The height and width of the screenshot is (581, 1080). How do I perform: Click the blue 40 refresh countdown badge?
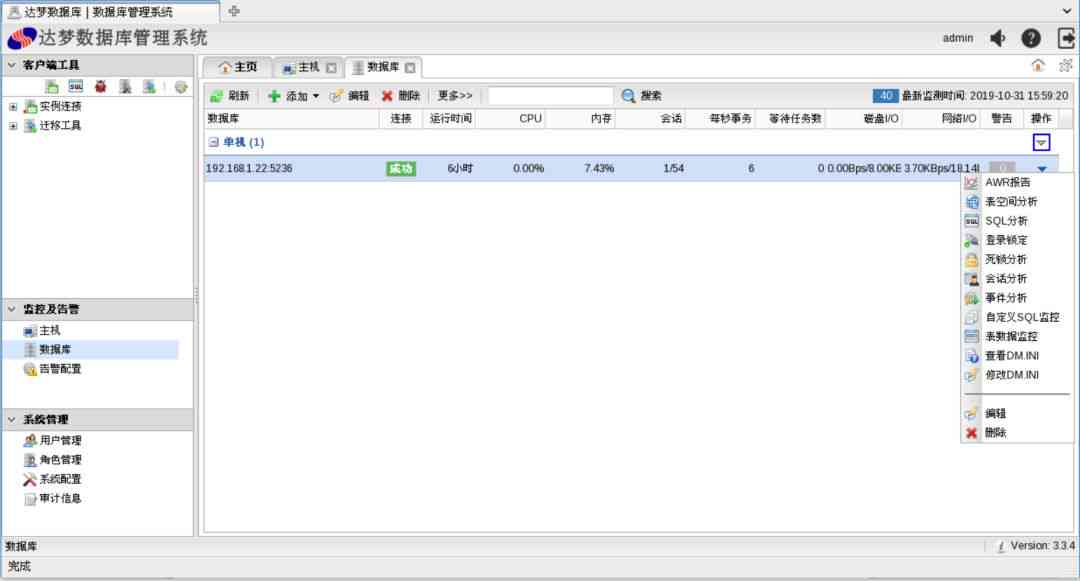(885, 96)
